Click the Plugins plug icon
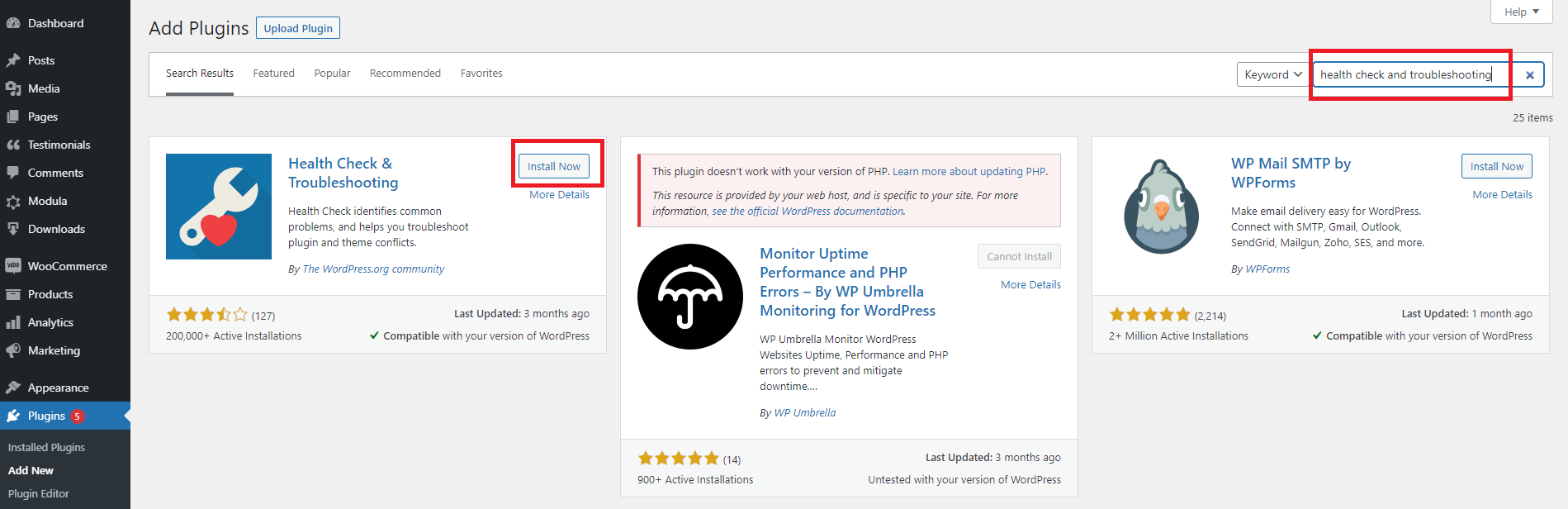Image resolution: width=1568 pixels, height=509 pixels. pyautogui.click(x=13, y=416)
